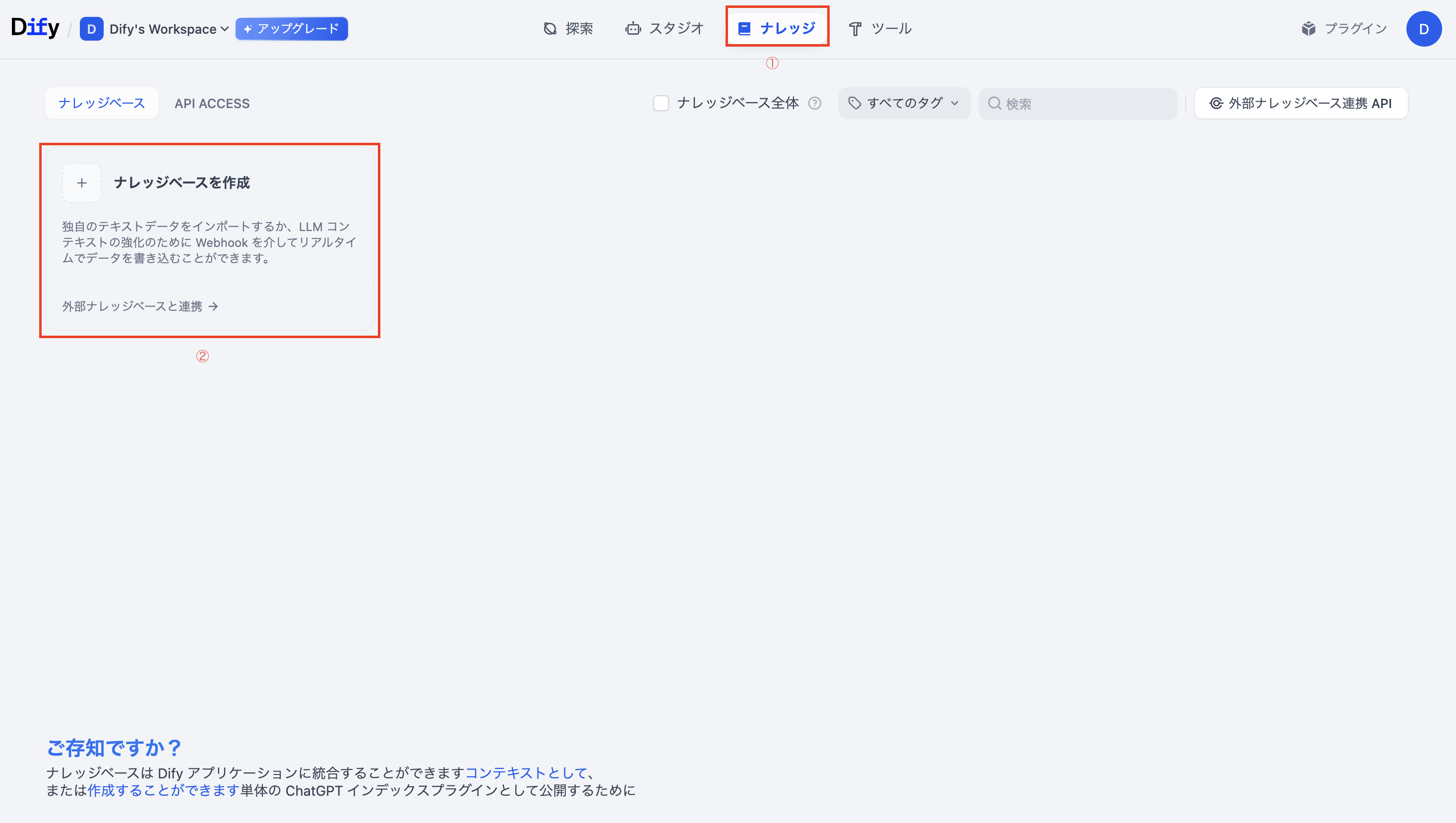Click the magnifier icon in search box
The image size is (1456, 823).
pos(994,104)
